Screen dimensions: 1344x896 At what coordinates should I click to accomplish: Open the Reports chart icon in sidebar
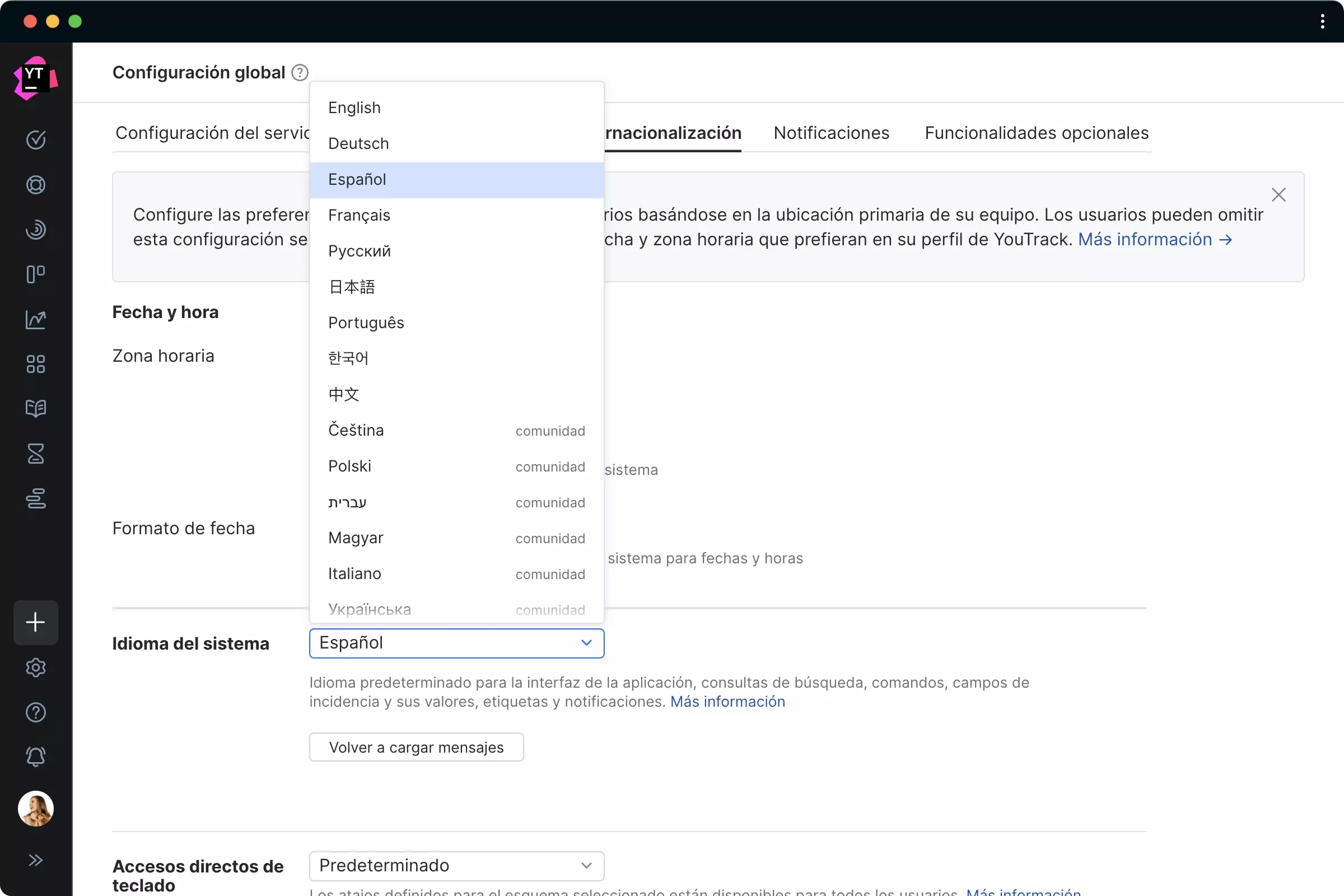coord(35,319)
